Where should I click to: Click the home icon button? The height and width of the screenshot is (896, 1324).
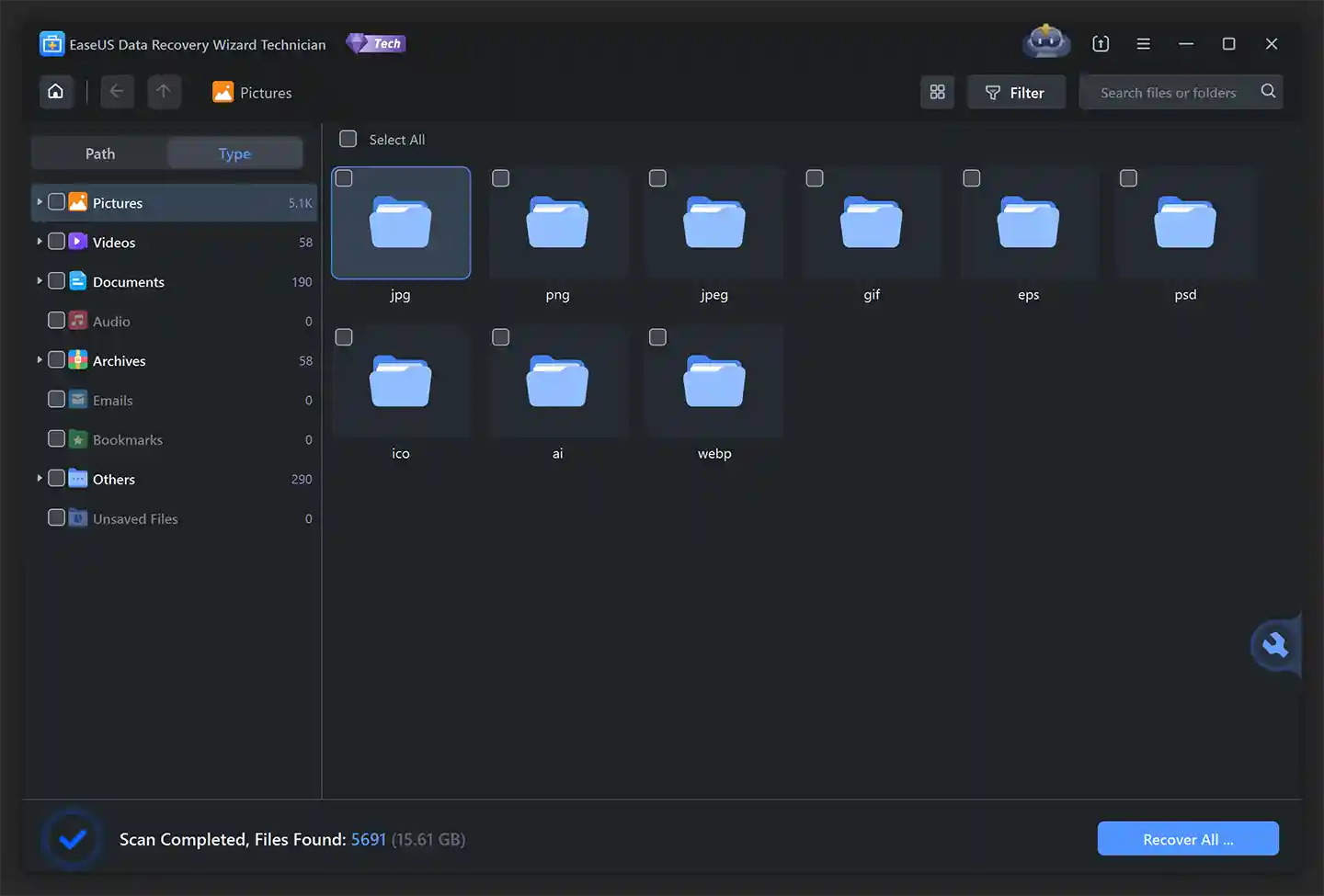coord(56,92)
